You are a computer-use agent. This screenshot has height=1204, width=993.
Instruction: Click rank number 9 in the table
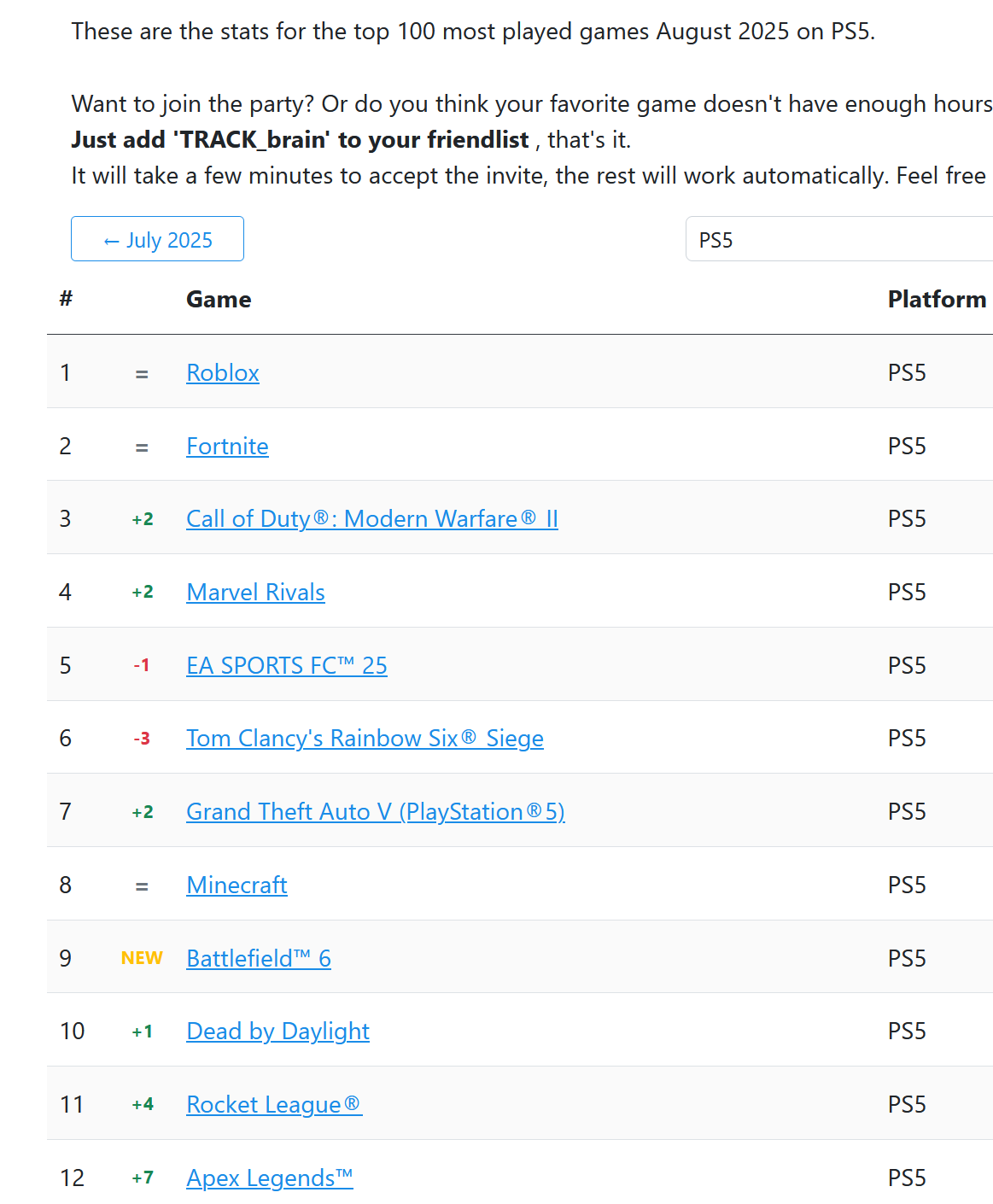pos(66,959)
